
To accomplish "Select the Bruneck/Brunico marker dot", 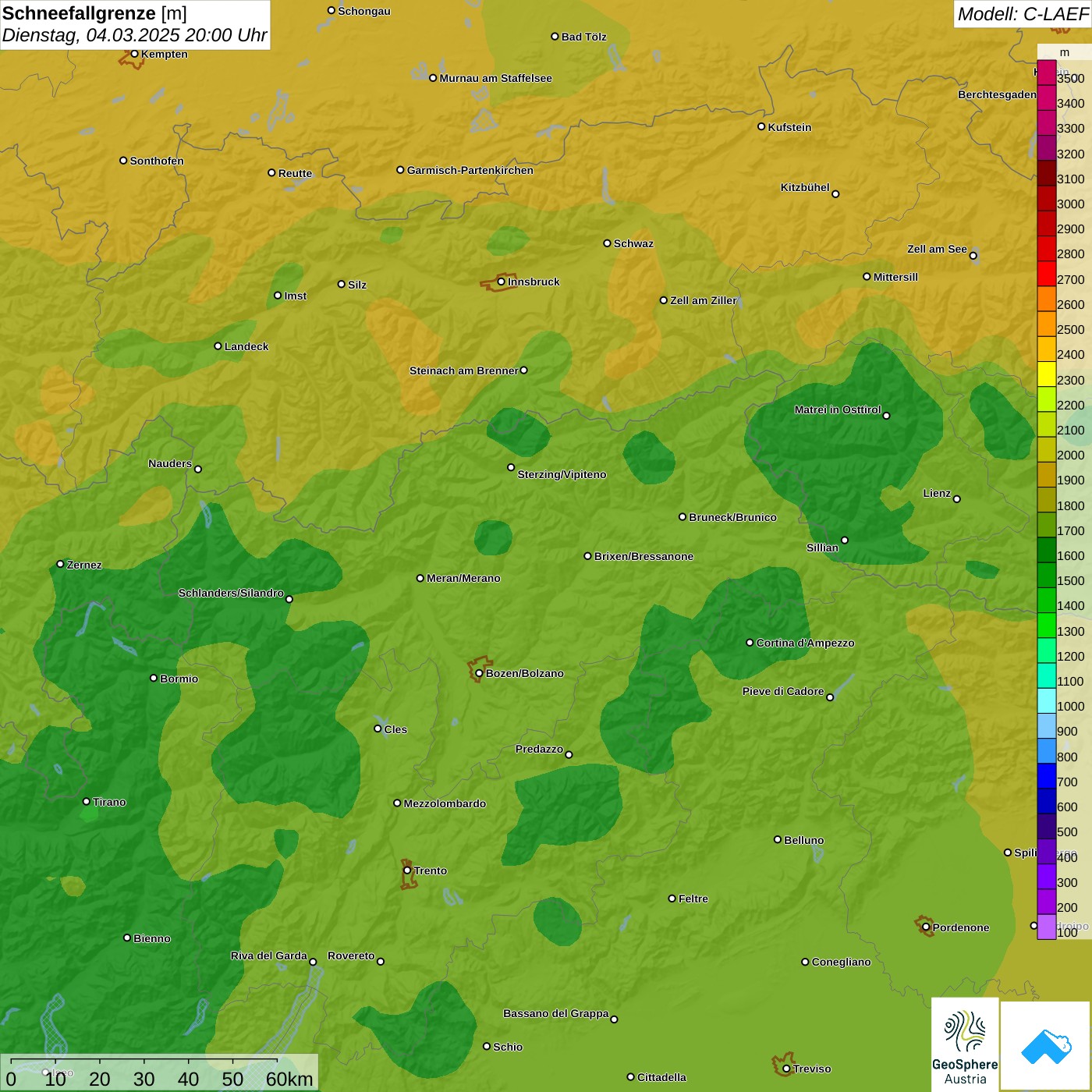I will [682, 517].
